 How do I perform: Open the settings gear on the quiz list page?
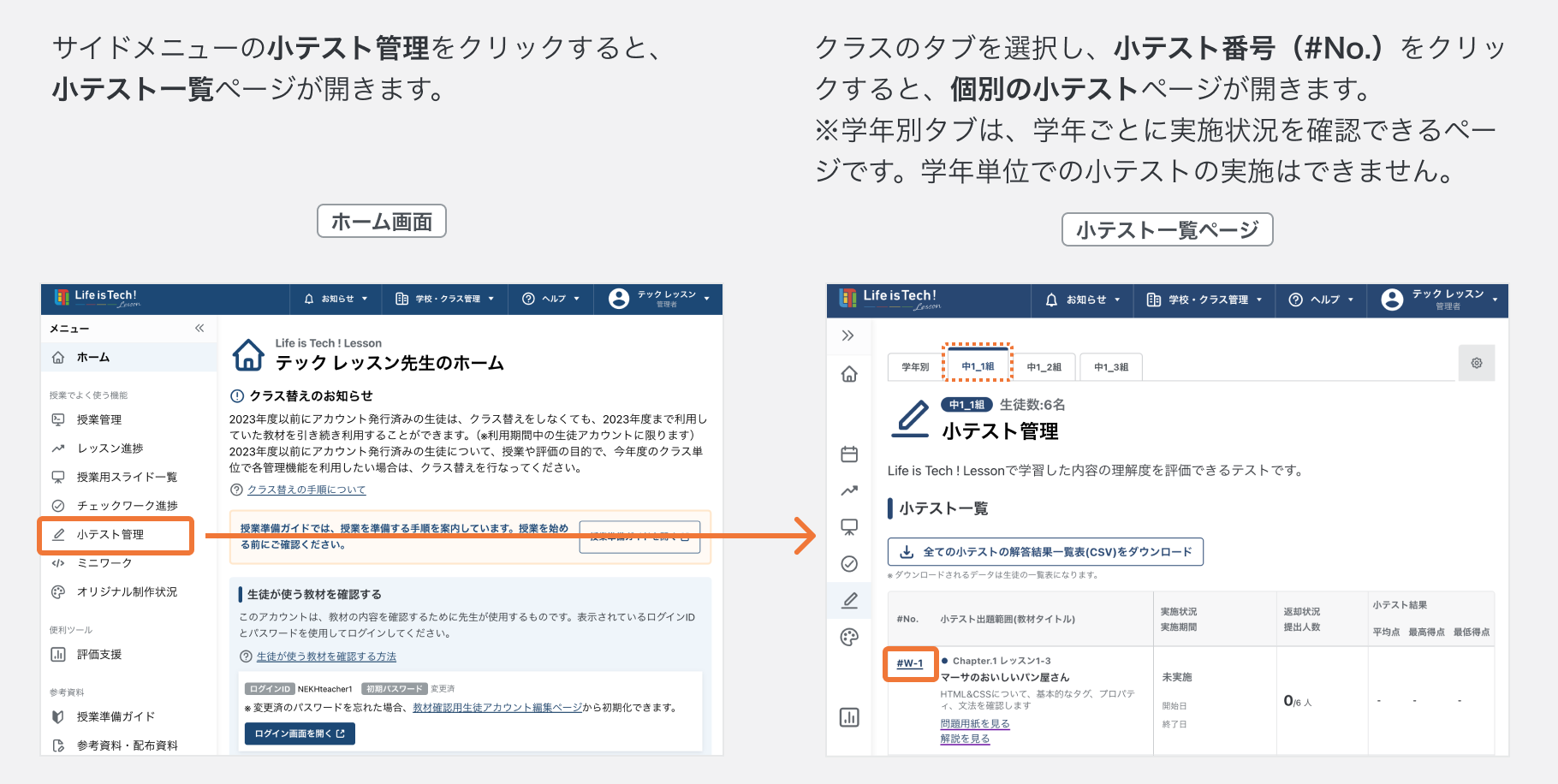coord(1477,363)
